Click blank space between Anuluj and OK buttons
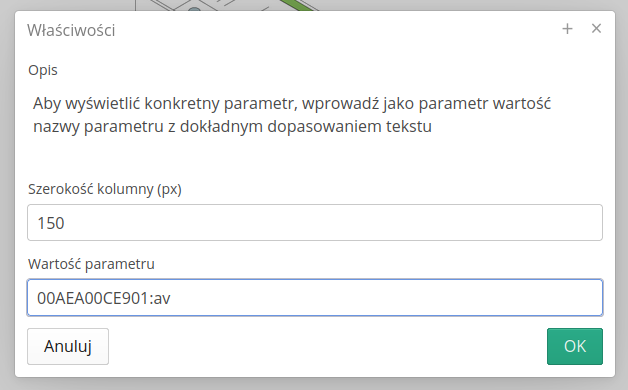The width and height of the screenshot is (628, 390). (328, 346)
